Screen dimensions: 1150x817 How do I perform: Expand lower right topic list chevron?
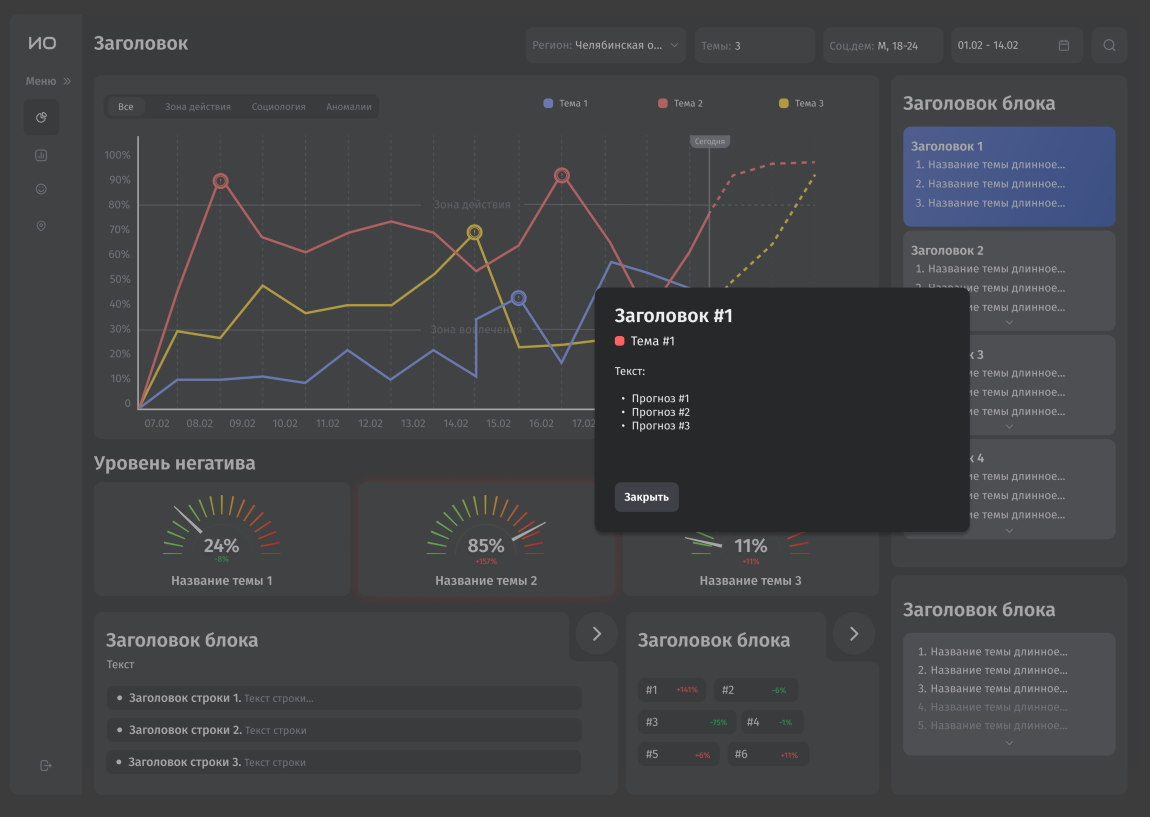tap(1009, 743)
